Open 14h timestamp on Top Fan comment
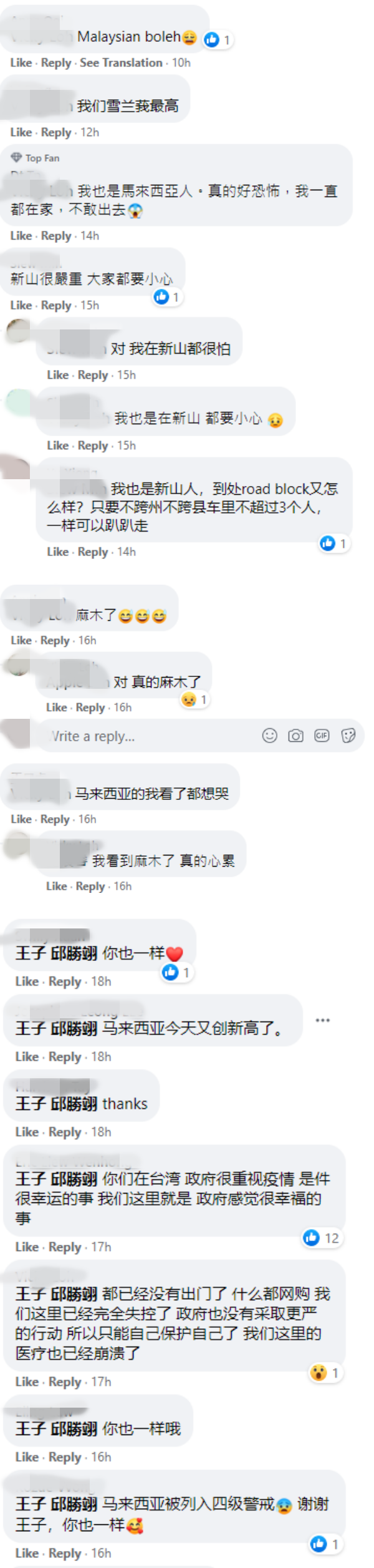374x1568 pixels. [x=90, y=236]
